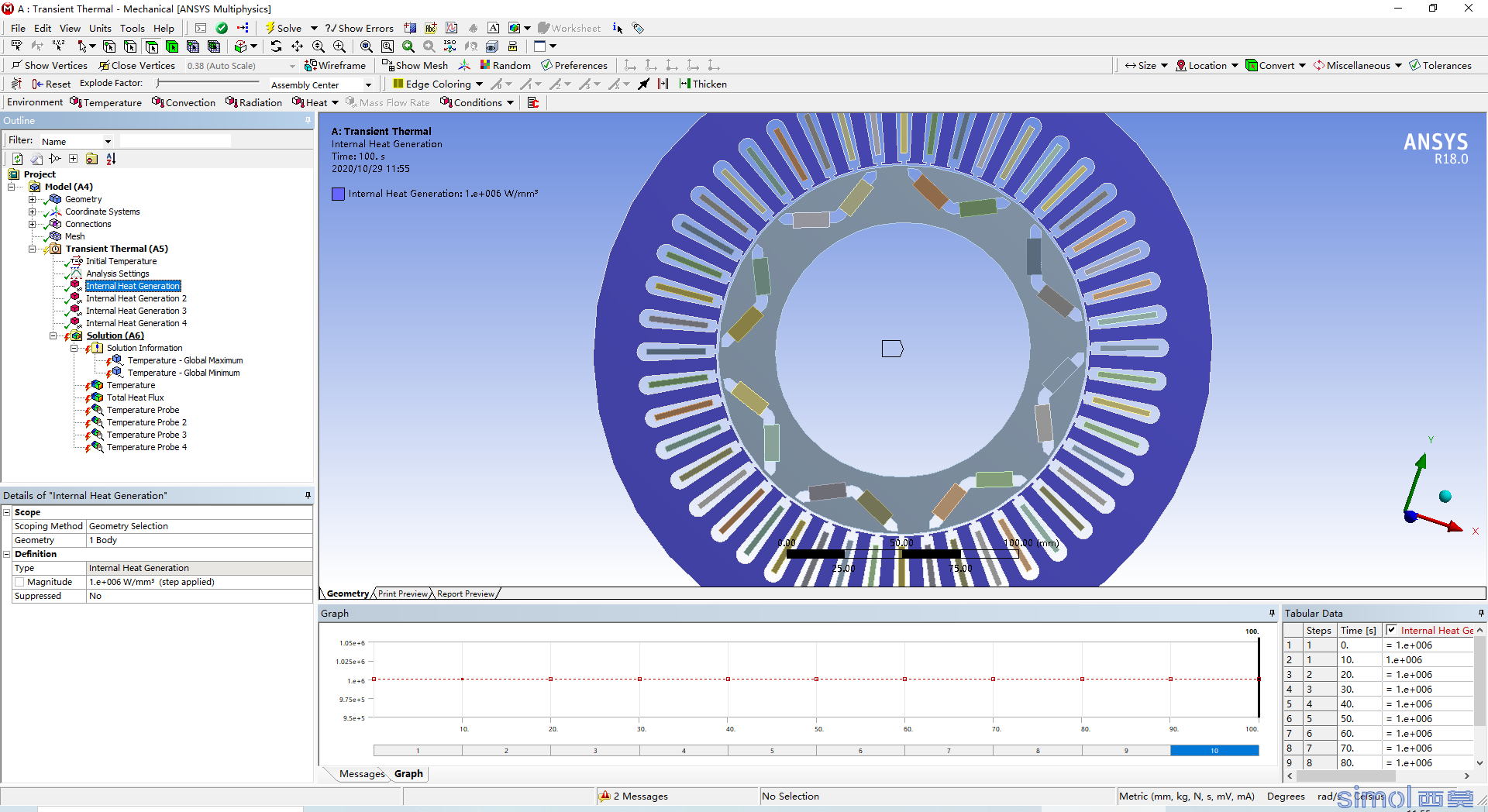Click the Label tool icon
1488x812 pixels.
tap(16, 46)
